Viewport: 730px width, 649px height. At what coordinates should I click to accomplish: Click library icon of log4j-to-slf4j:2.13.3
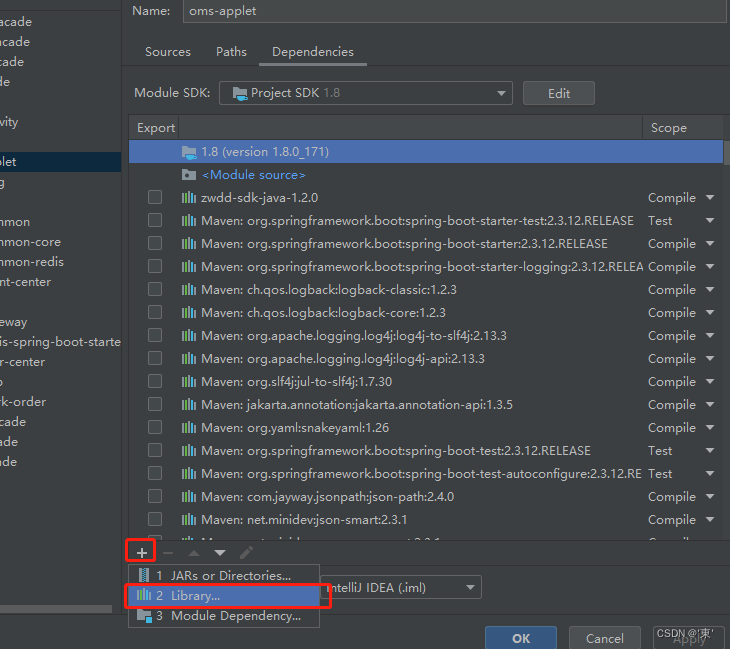(189, 336)
